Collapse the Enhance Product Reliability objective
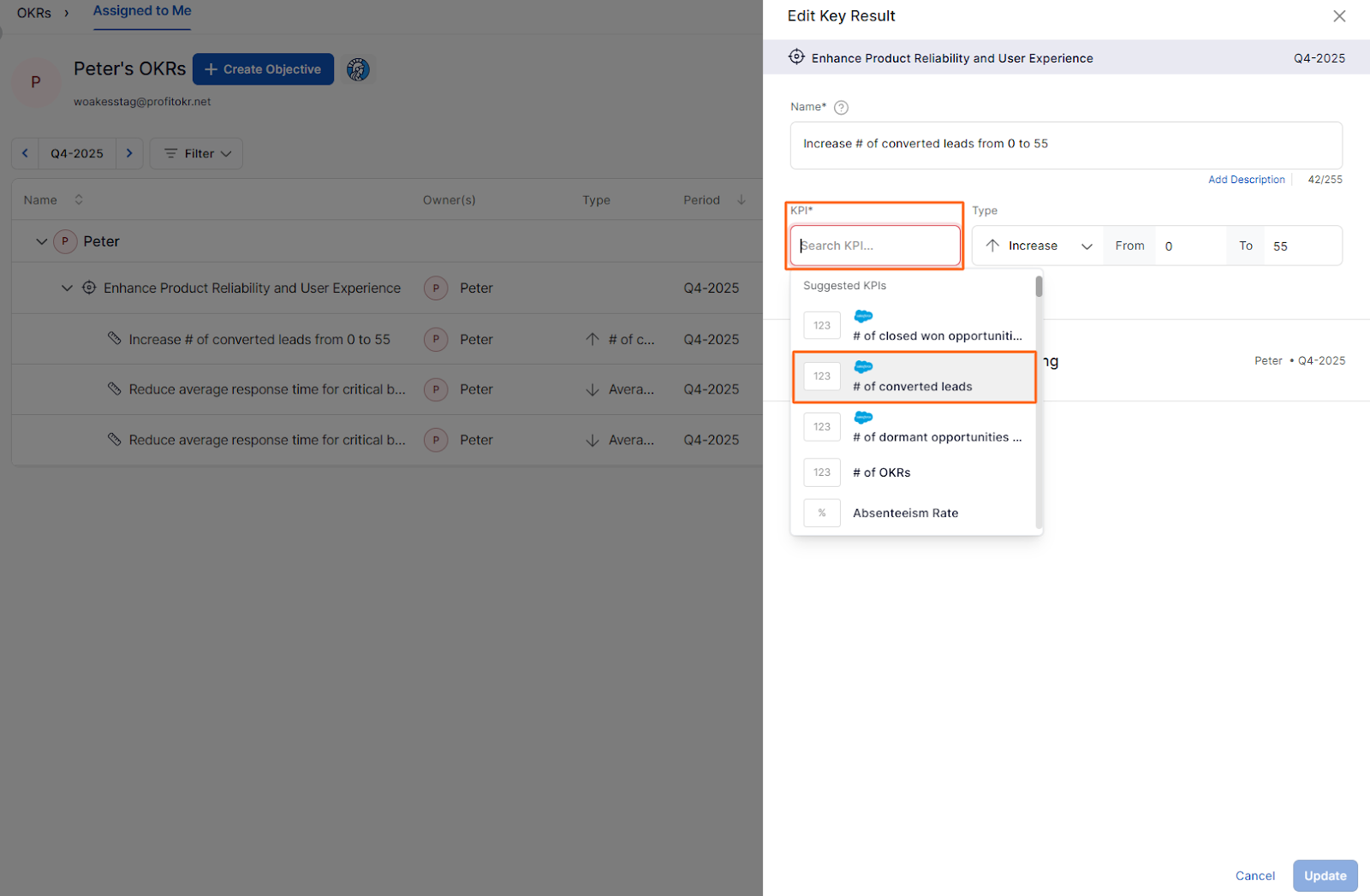This screenshot has width=1370, height=896. click(67, 288)
